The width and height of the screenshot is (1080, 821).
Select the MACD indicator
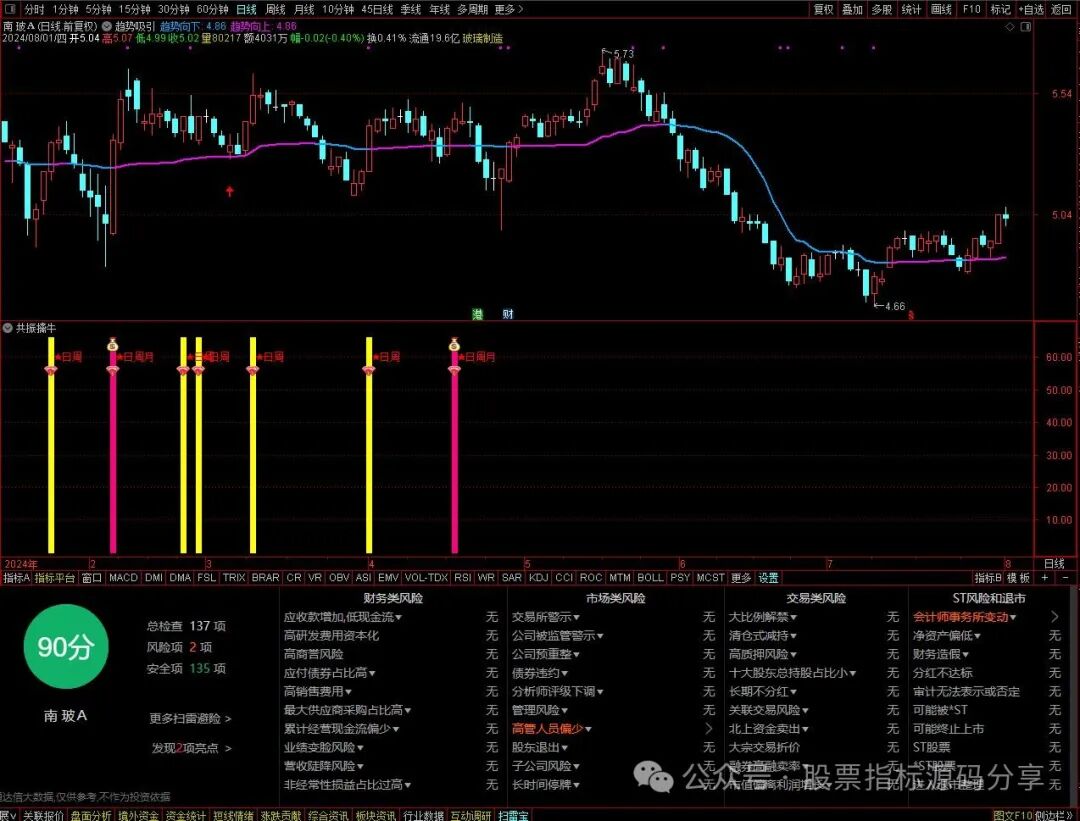pyautogui.click(x=123, y=578)
